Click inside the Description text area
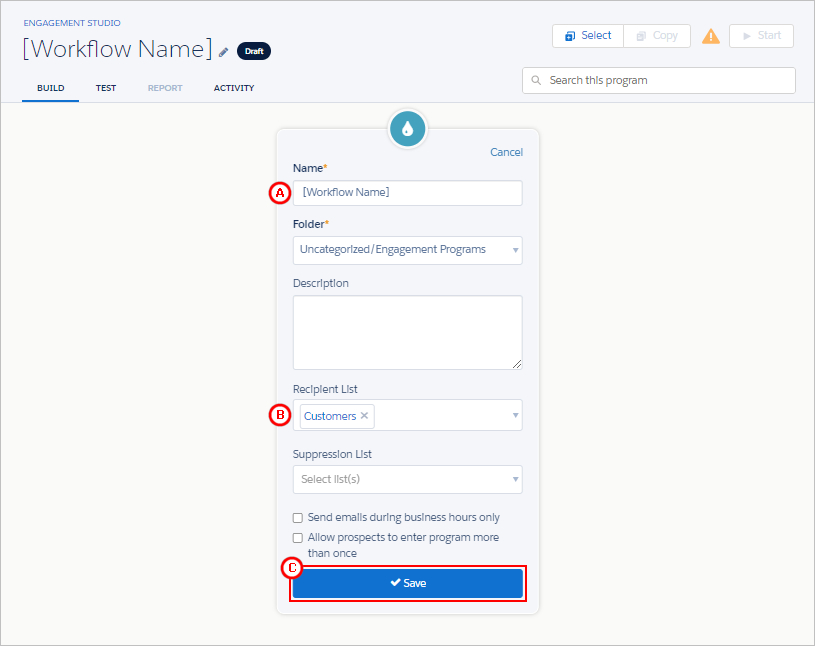Image resolution: width=815 pixels, height=646 pixels. click(408, 333)
